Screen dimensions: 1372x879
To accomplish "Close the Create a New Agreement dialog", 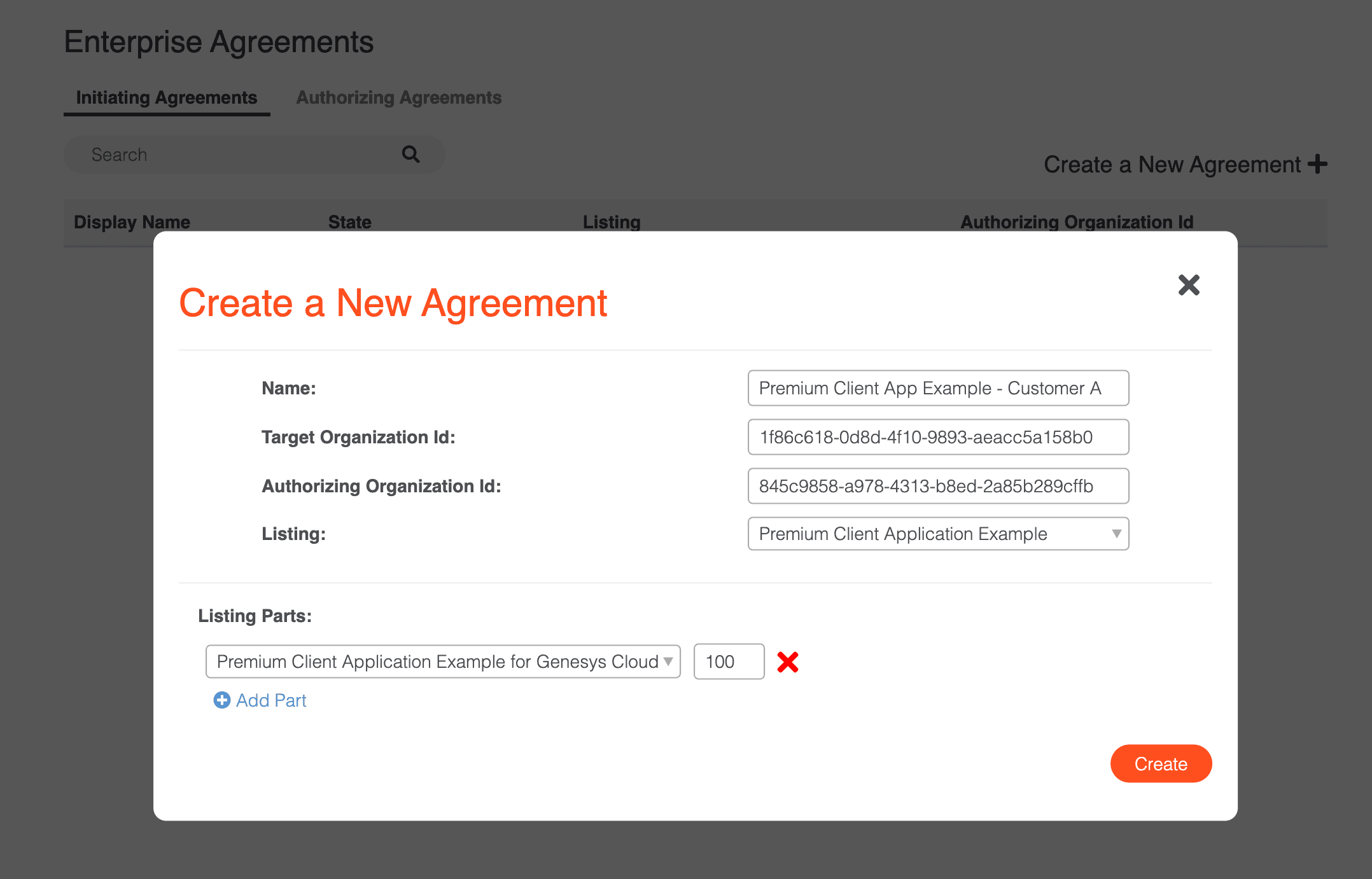I will [1188, 285].
